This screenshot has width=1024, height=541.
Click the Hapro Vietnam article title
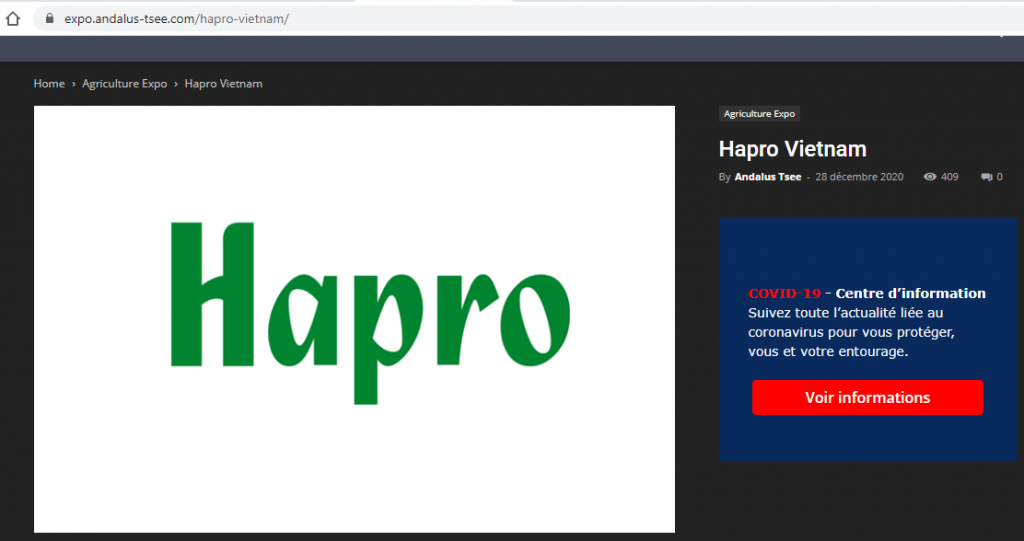point(792,149)
